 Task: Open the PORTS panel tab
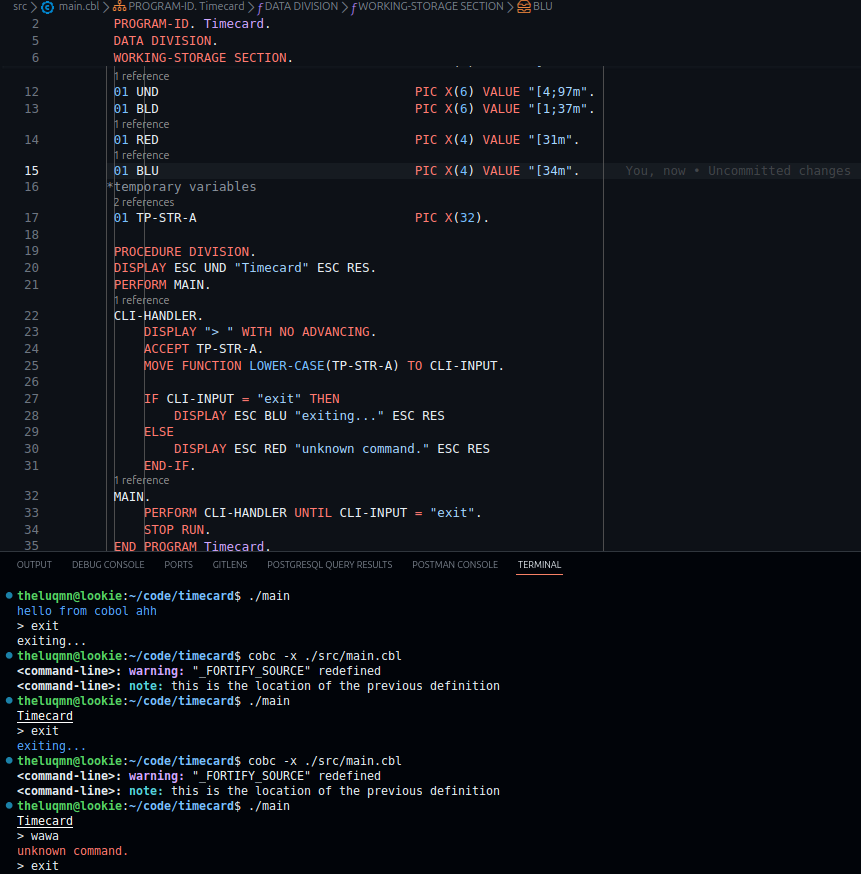point(178,565)
